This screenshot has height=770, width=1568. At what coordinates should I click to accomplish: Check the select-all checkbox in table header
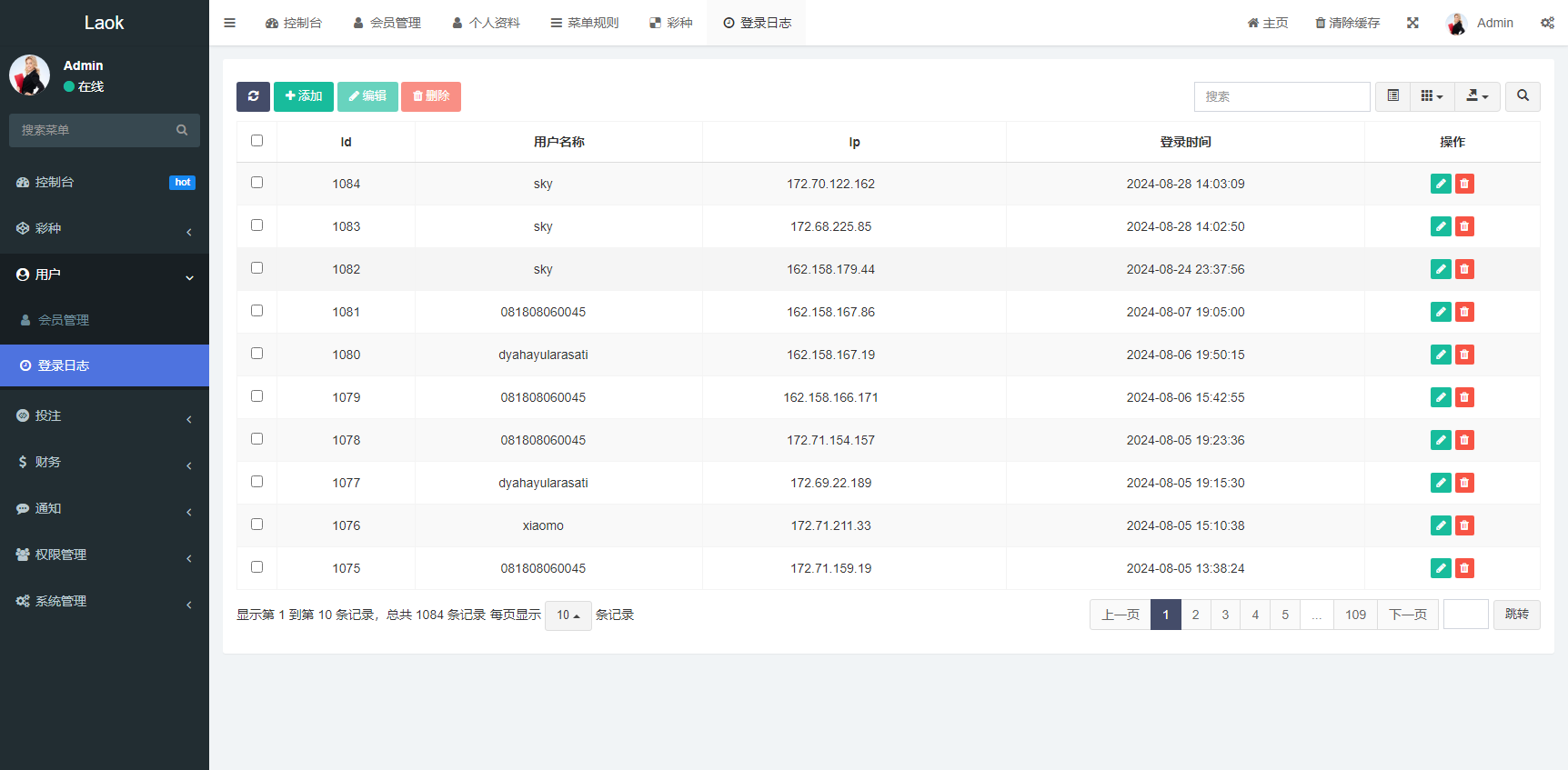[256, 141]
